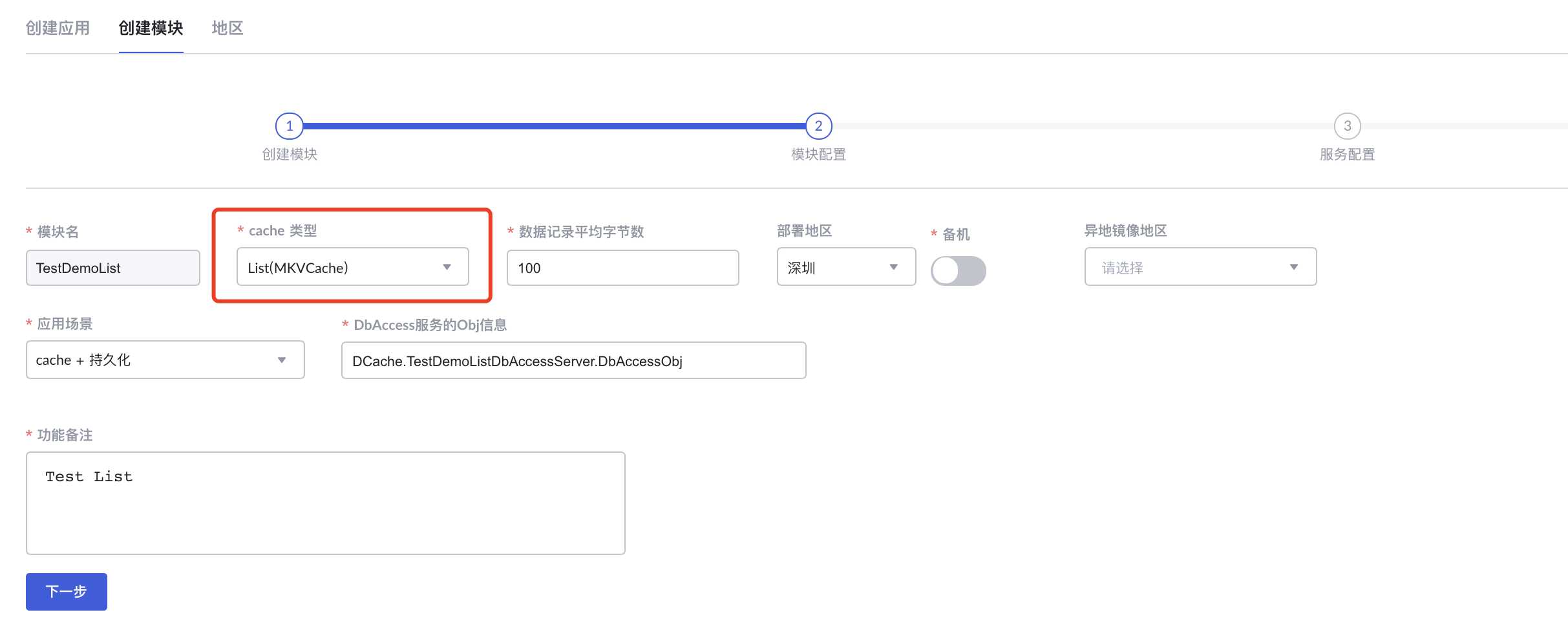Select the 创建模块 tab
This screenshot has height=630, width=1568.
(x=151, y=28)
